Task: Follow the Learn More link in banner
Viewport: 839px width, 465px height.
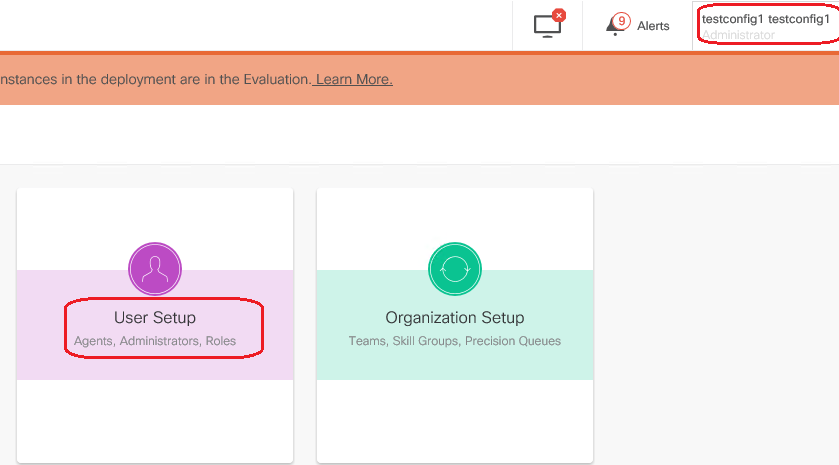Action: click(x=353, y=79)
